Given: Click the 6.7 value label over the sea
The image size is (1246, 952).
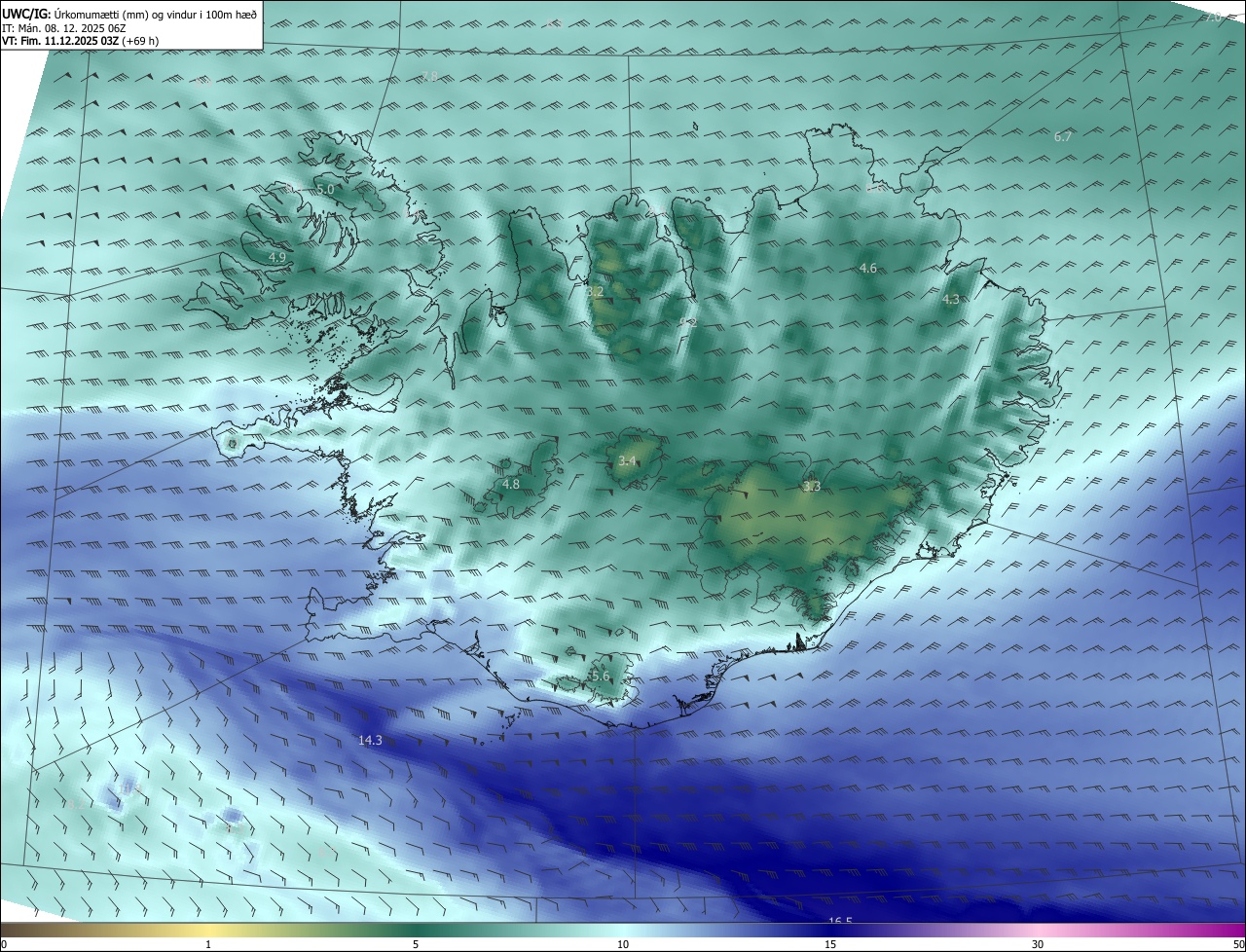Looking at the screenshot, I should [1062, 136].
